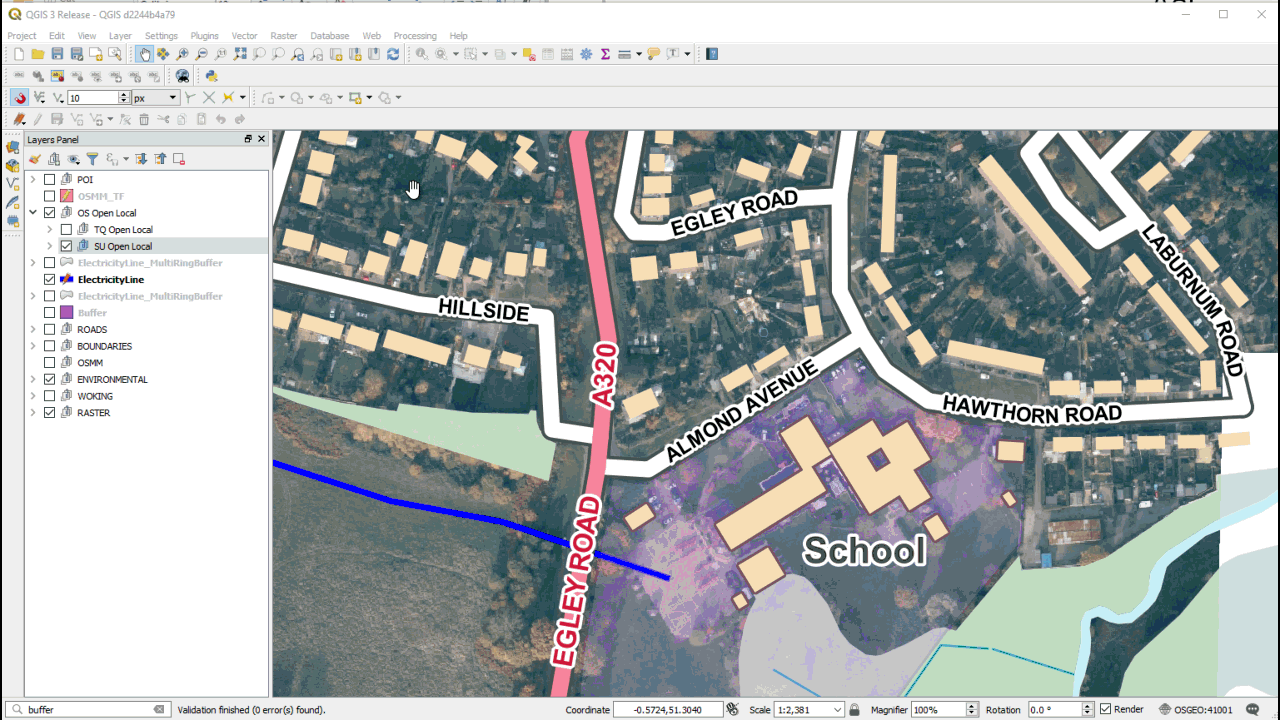Click Remove Layer icon in Layers Panel
The image size is (1280, 720).
point(179,159)
